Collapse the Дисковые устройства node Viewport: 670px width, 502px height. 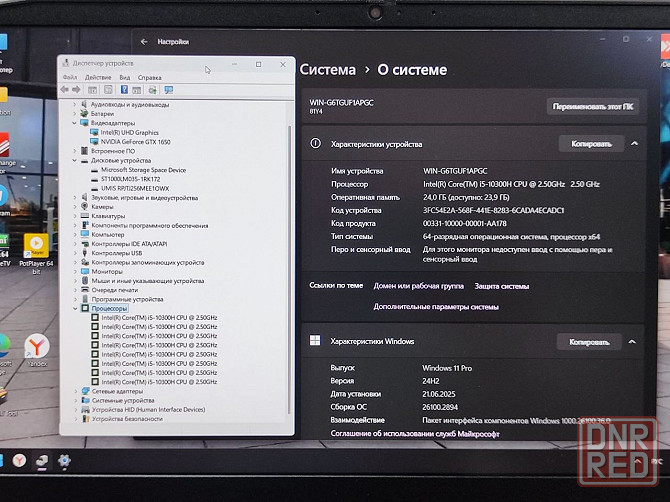coord(74,161)
